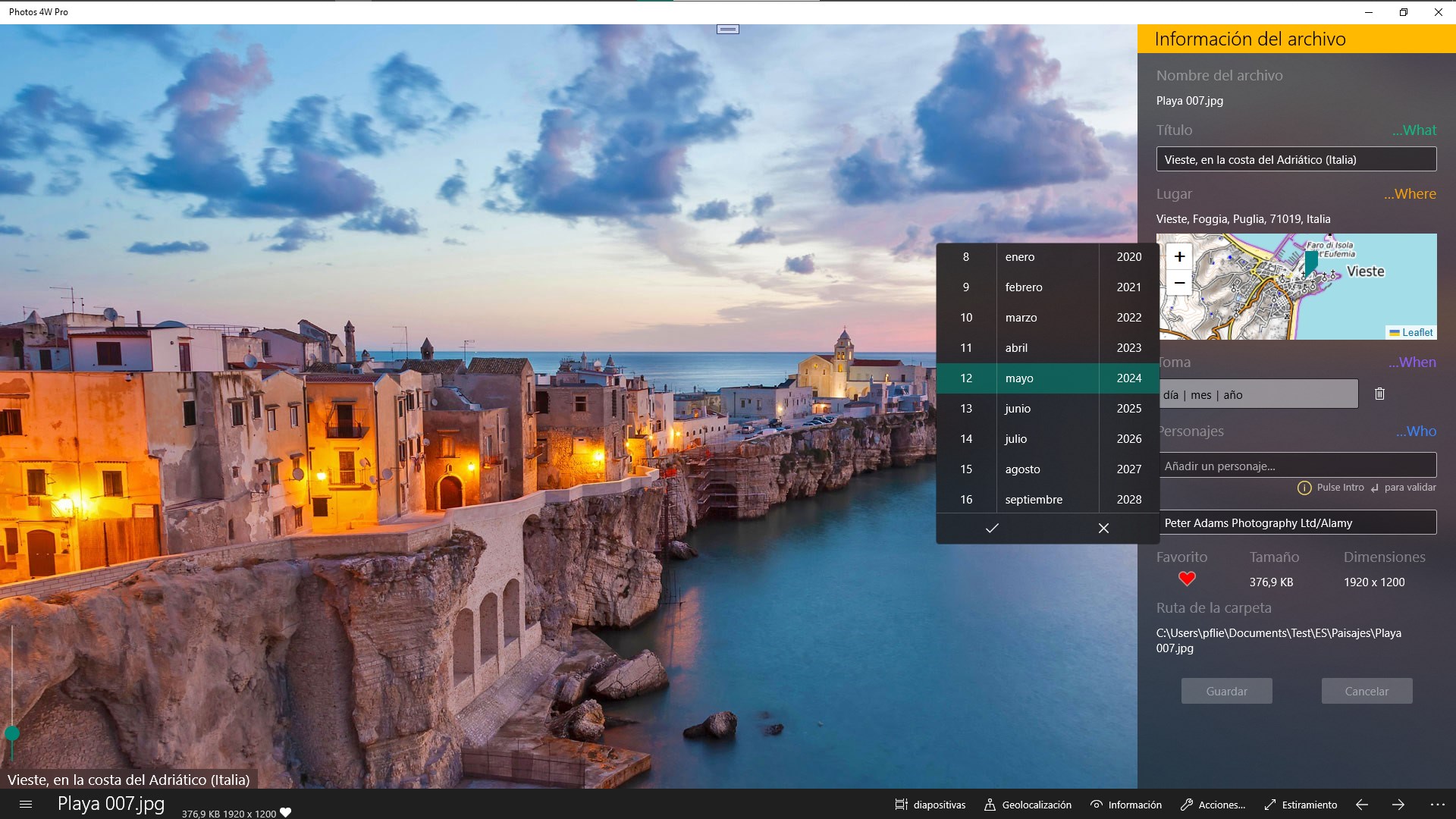The image size is (1456, 819).
Task: Choose junio in the month column
Action: (1047, 409)
